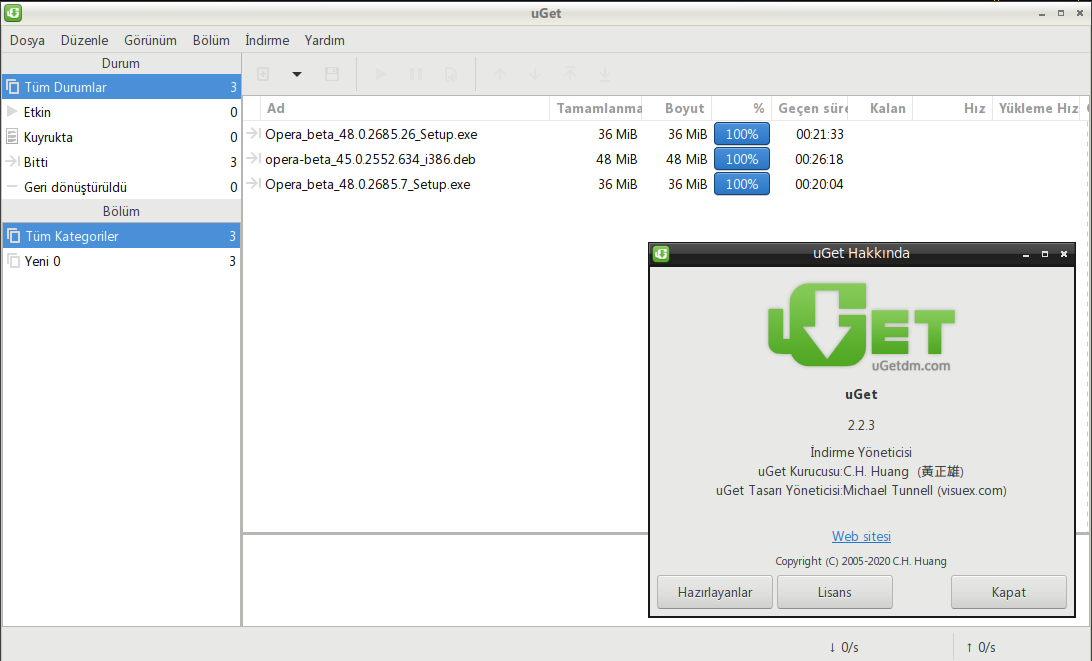Click the save toolbar icon

(332, 74)
